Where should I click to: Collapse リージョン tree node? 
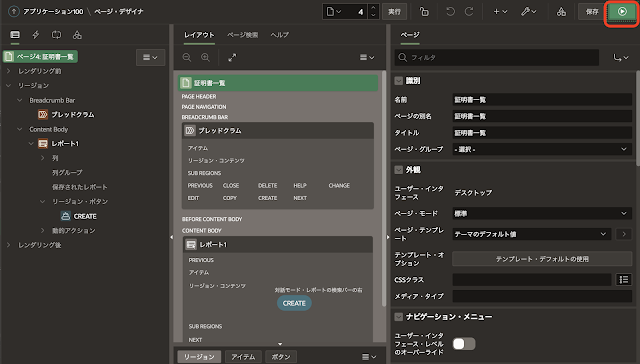click(9, 85)
